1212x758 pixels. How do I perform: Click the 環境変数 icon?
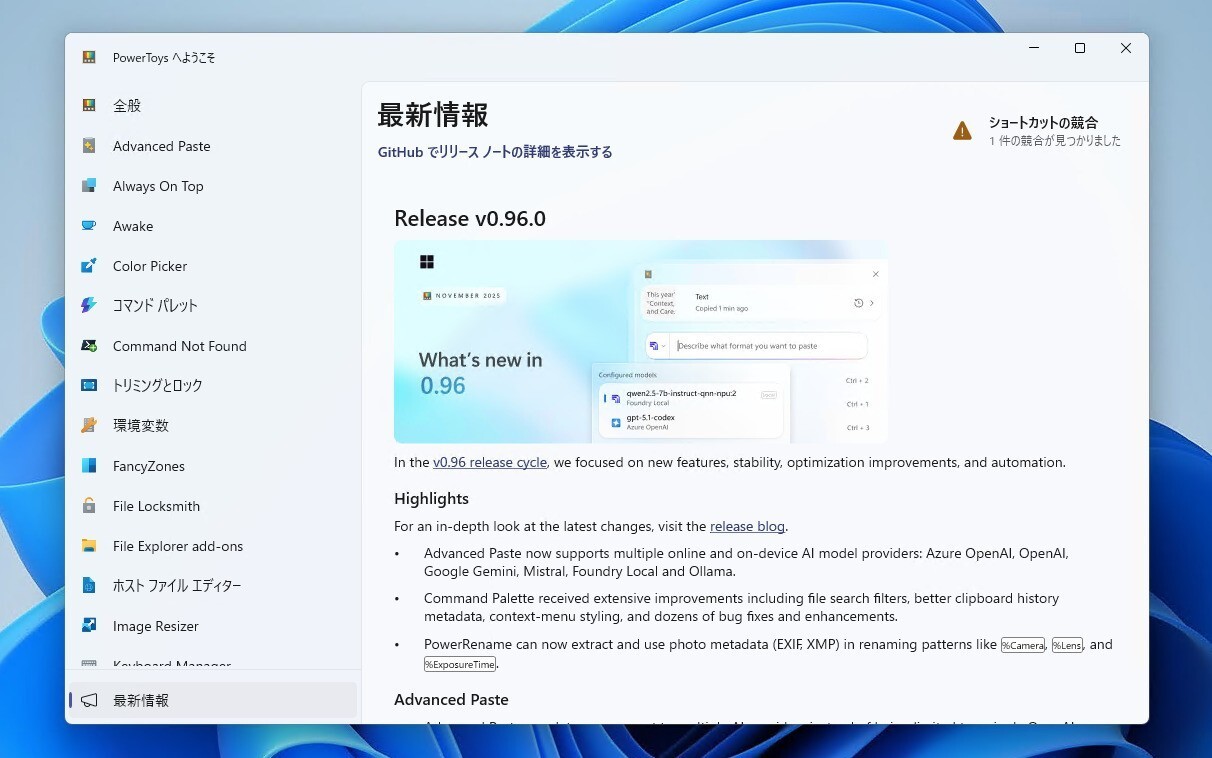[89, 425]
